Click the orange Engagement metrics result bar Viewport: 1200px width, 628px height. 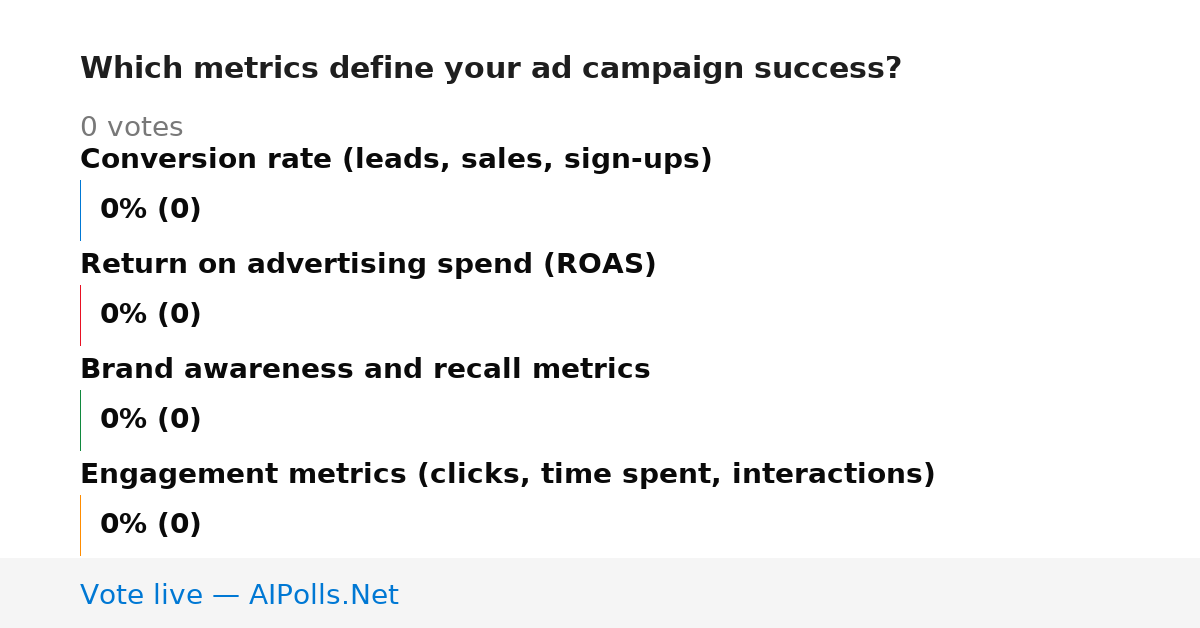pos(80,525)
